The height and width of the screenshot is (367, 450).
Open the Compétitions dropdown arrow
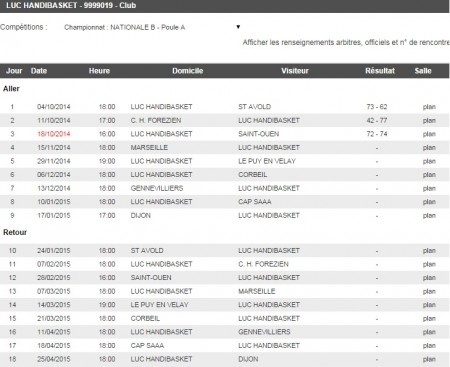click(238, 27)
